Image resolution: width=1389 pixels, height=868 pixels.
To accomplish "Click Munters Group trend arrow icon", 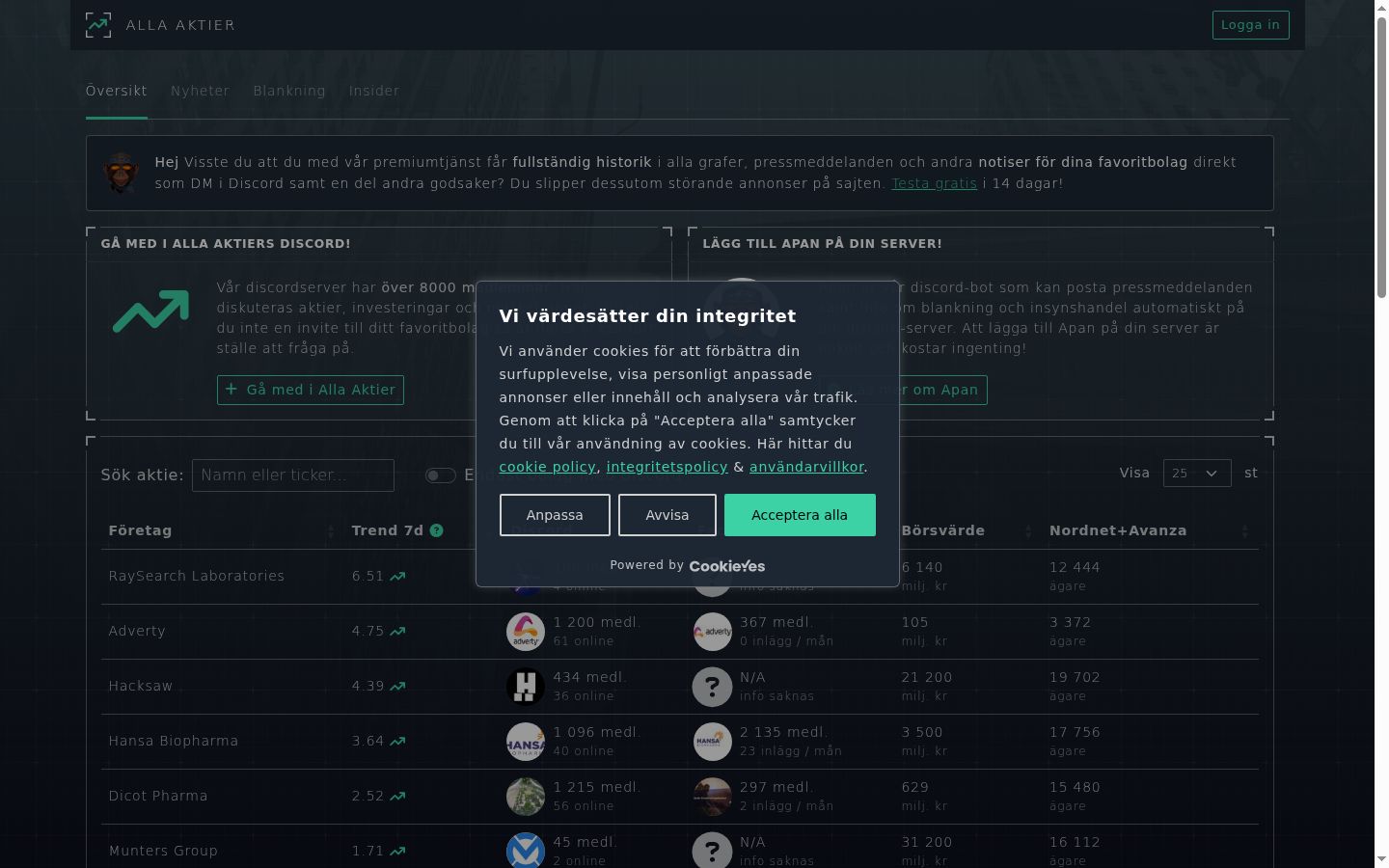I will pyautogui.click(x=397, y=852).
